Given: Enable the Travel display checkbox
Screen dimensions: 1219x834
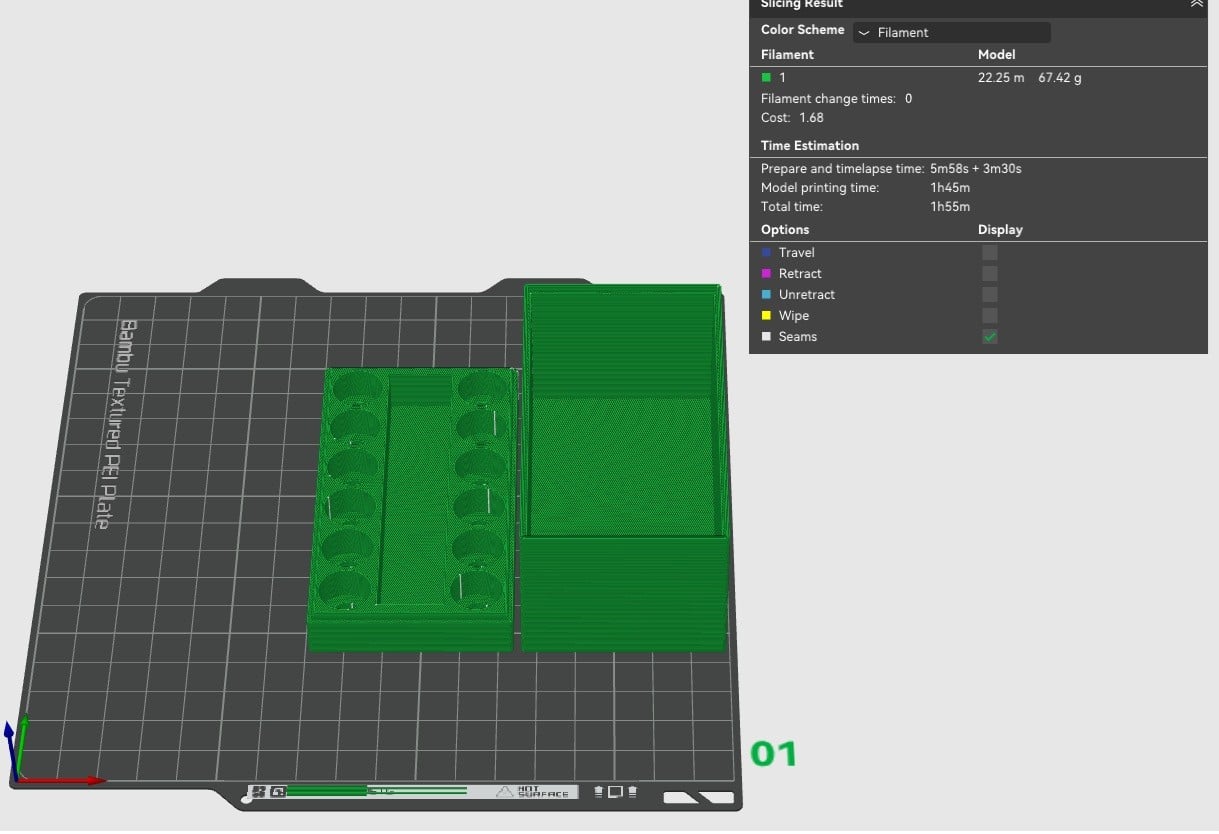Looking at the screenshot, I should tap(989, 253).
